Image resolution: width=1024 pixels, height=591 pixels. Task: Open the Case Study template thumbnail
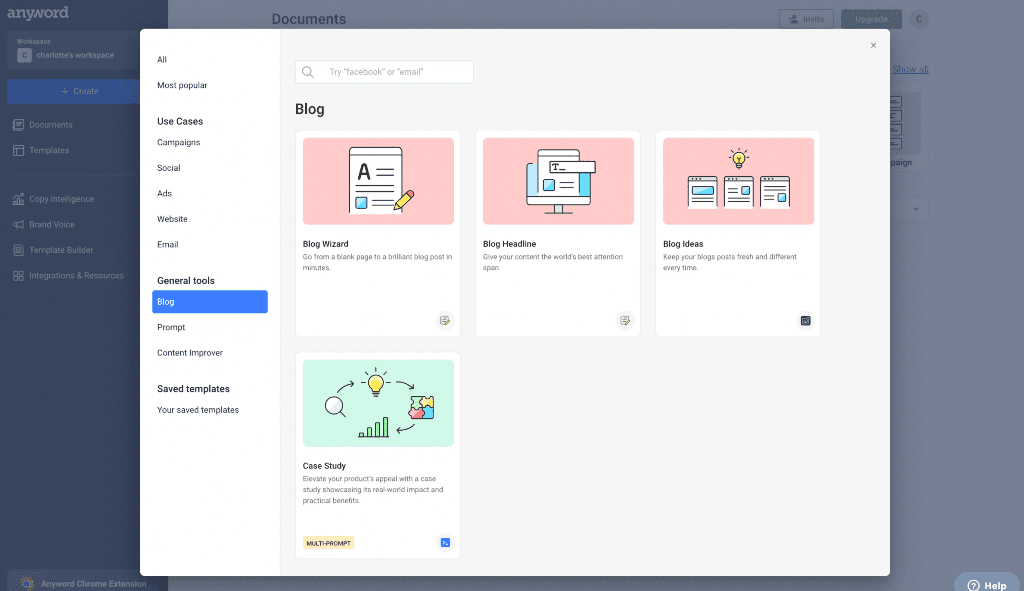(378, 403)
